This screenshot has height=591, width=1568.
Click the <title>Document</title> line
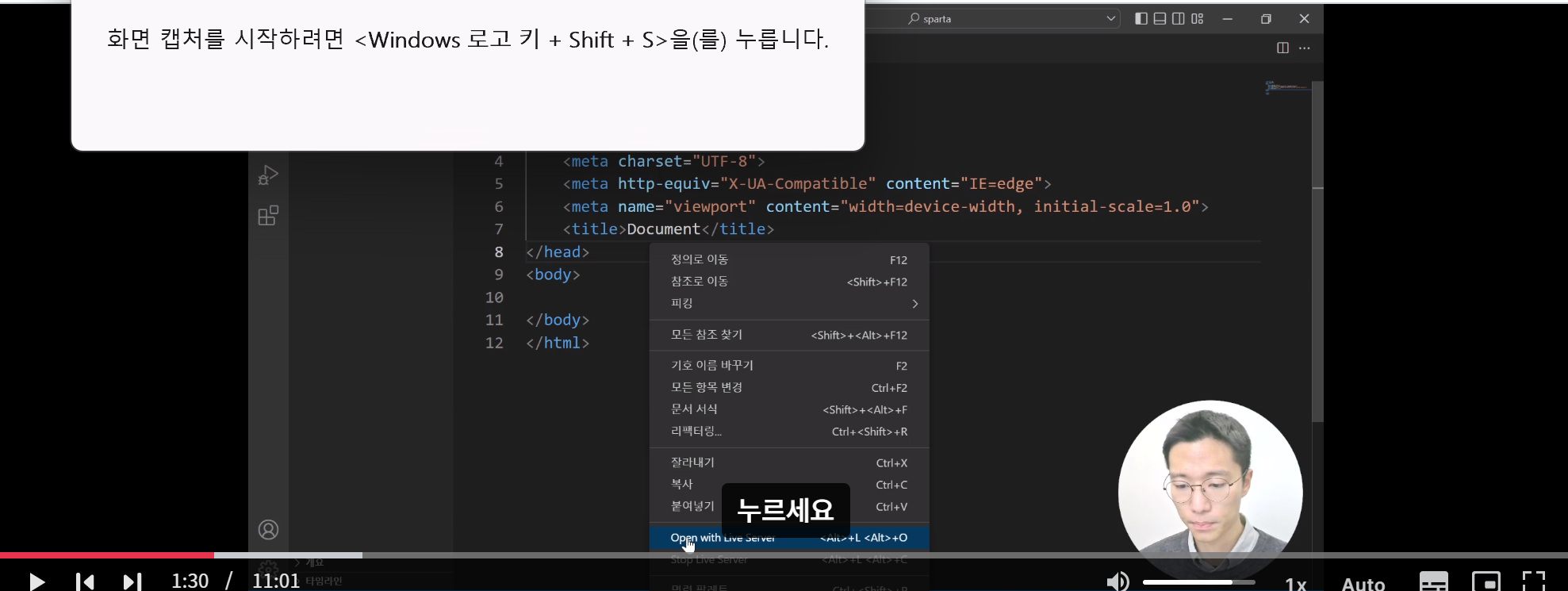tap(669, 229)
